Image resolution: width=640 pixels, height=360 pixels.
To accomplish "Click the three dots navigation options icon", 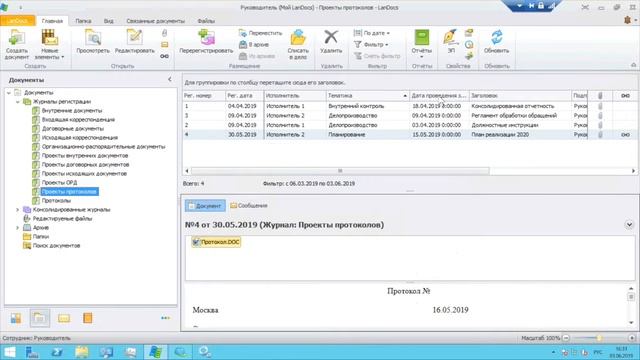I will (x=165, y=318).
